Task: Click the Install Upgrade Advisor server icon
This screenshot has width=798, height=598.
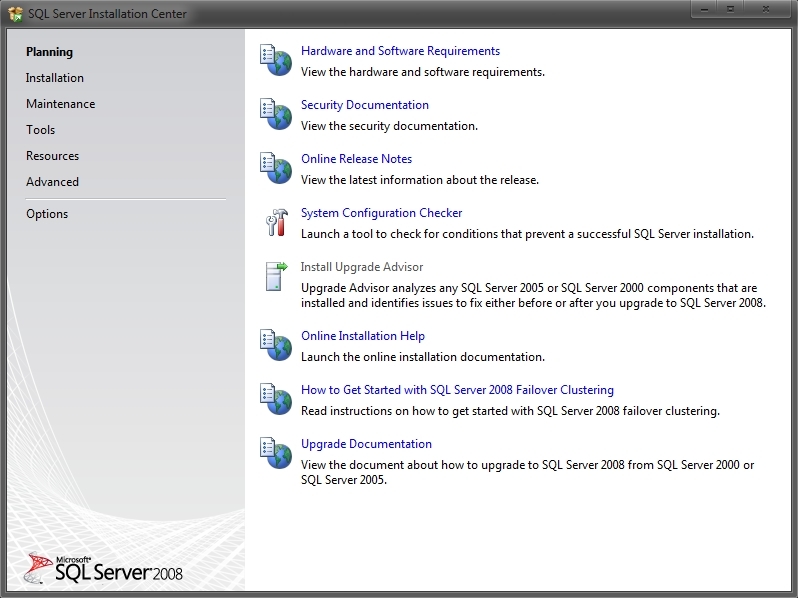Action: point(276,276)
